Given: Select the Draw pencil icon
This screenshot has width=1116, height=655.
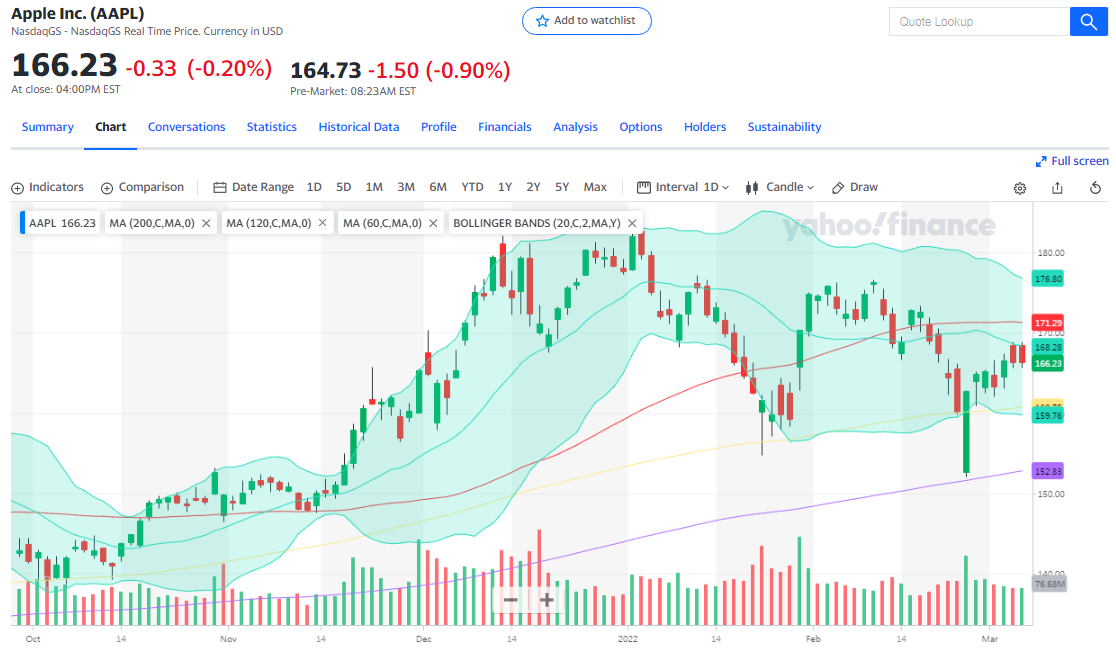Looking at the screenshot, I should pos(838,188).
